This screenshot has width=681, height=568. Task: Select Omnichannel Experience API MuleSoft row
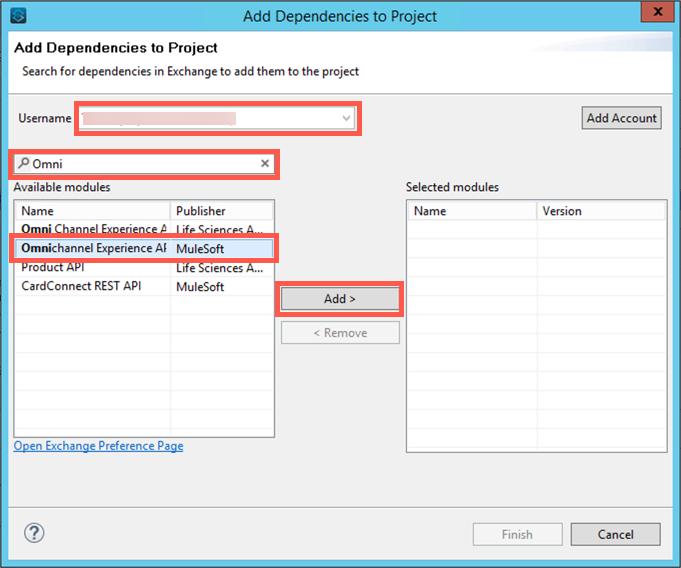click(x=144, y=248)
